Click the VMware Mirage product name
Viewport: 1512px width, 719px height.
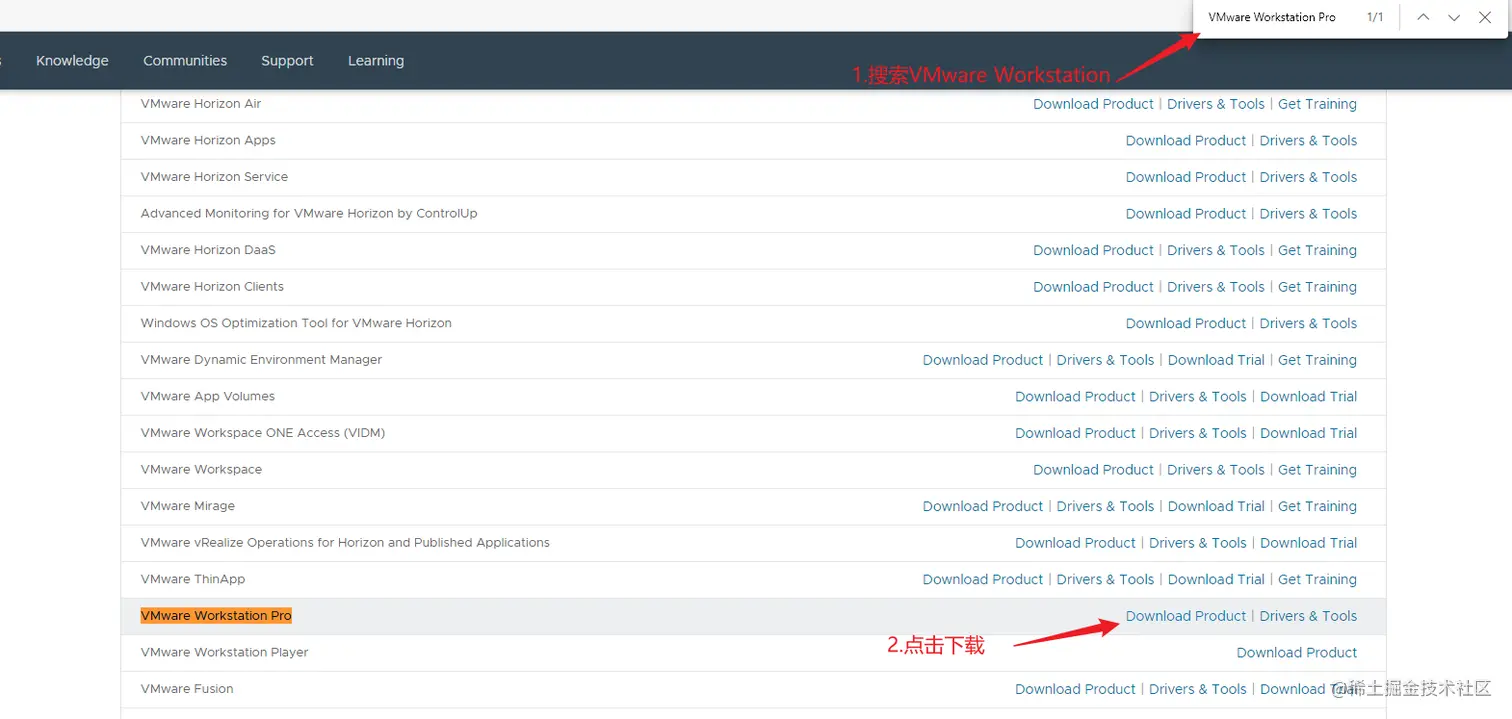187,506
